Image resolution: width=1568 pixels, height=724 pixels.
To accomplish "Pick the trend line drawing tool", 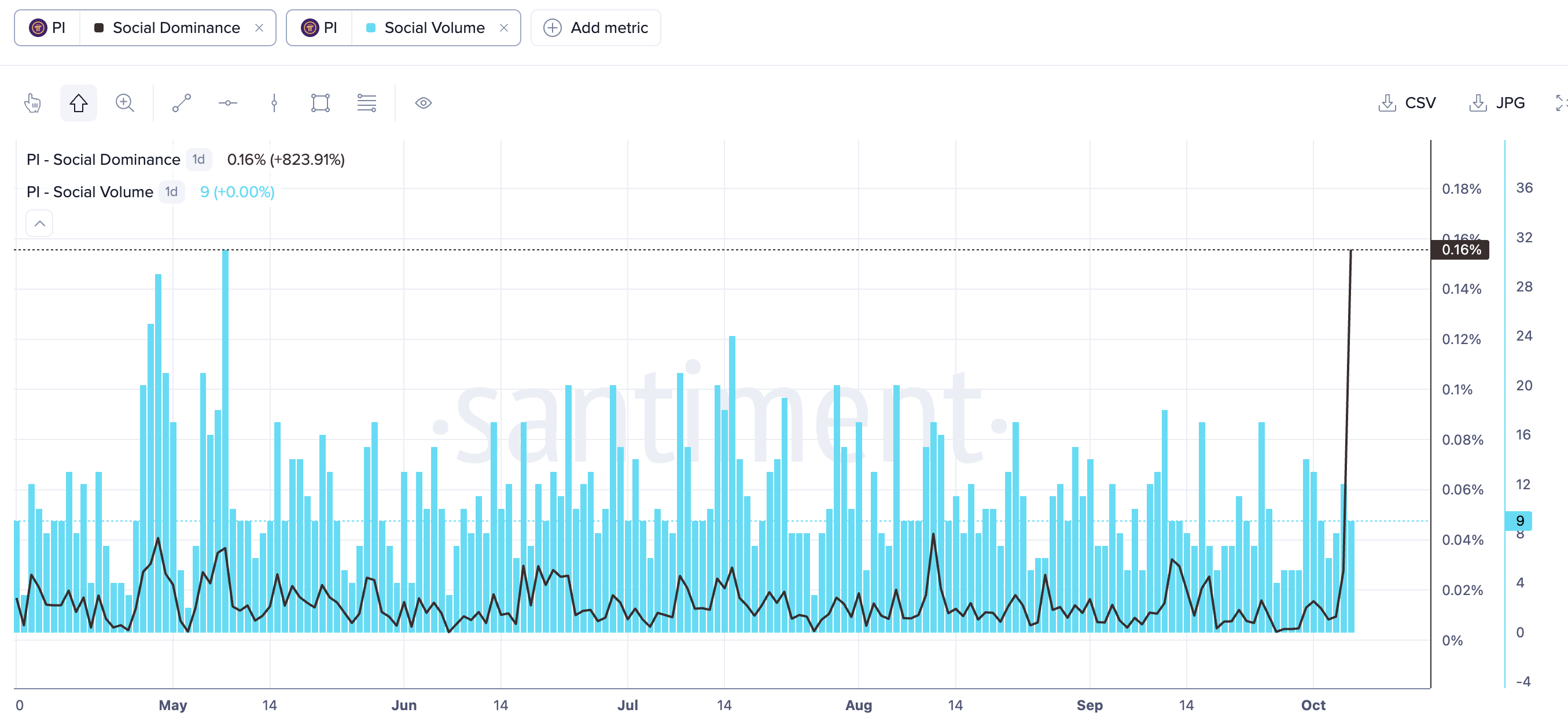I will click(x=182, y=103).
